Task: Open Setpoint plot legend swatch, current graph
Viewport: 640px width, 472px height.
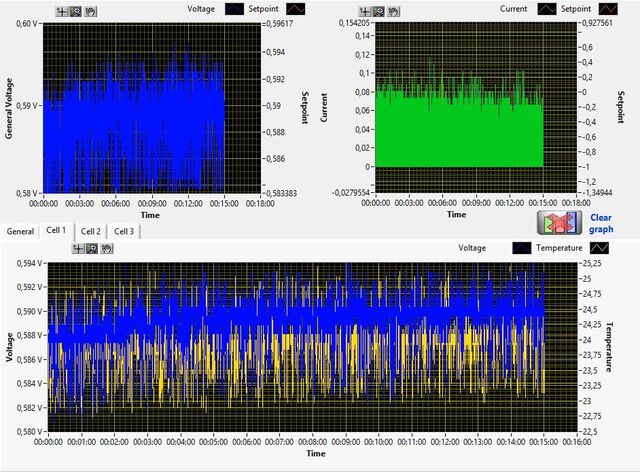Action: (608, 9)
